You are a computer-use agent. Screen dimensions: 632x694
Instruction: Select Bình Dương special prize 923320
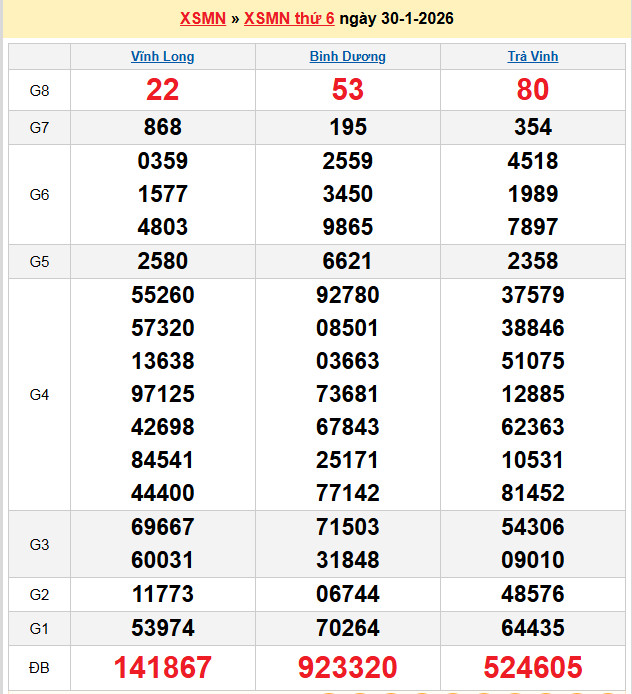(x=347, y=667)
